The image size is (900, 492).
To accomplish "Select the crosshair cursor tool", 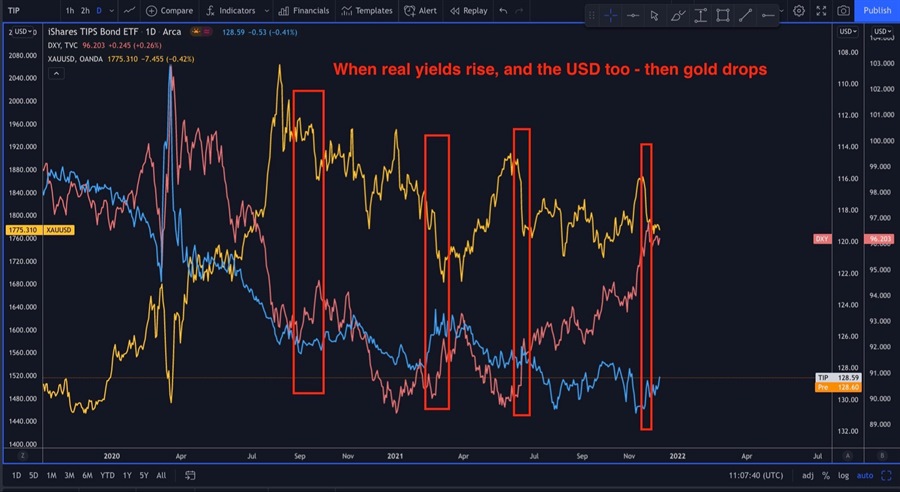I will (x=611, y=15).
